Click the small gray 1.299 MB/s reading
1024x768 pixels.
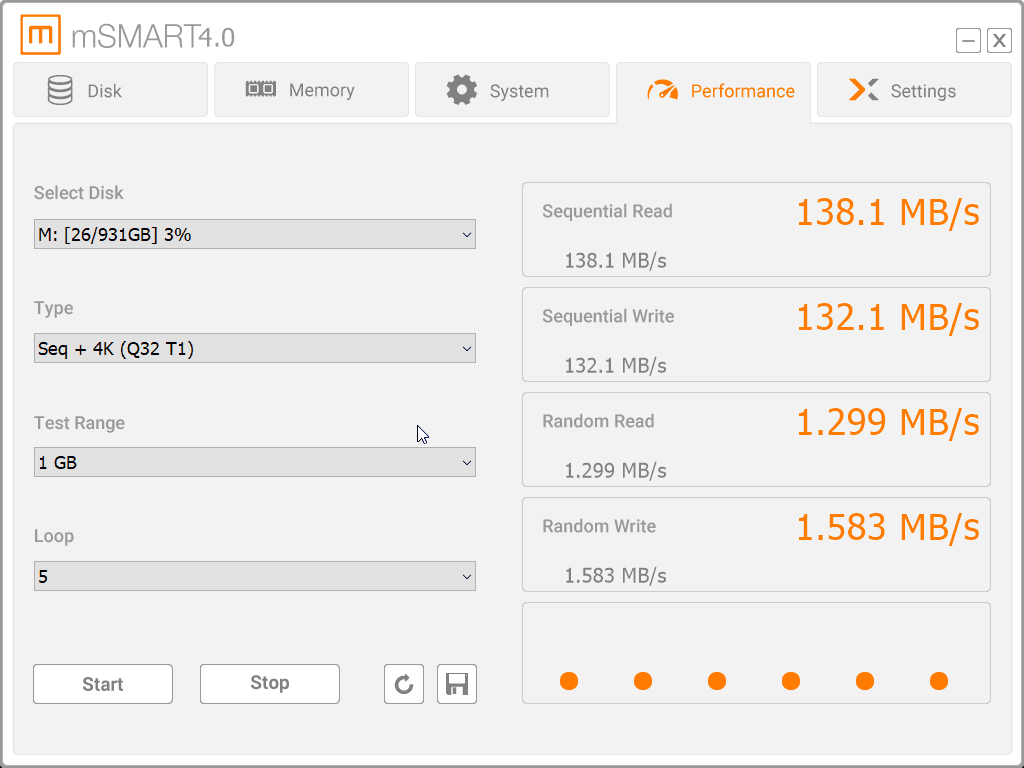(x=615, y=471)
